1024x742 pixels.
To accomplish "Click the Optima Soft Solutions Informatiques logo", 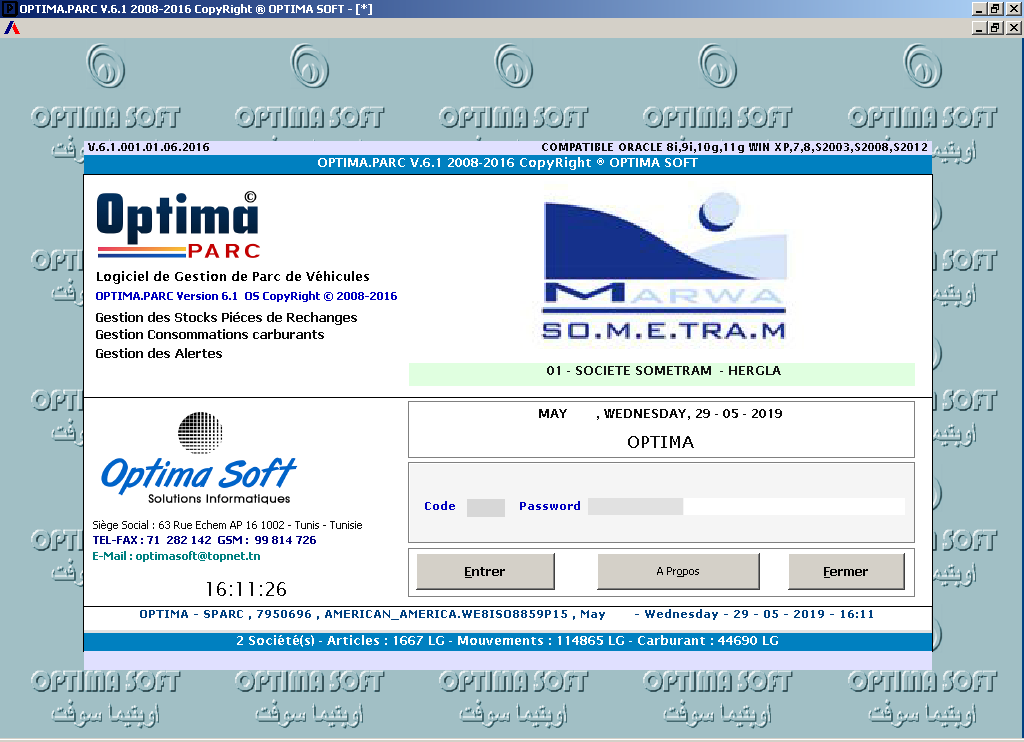I will (199, 459).
